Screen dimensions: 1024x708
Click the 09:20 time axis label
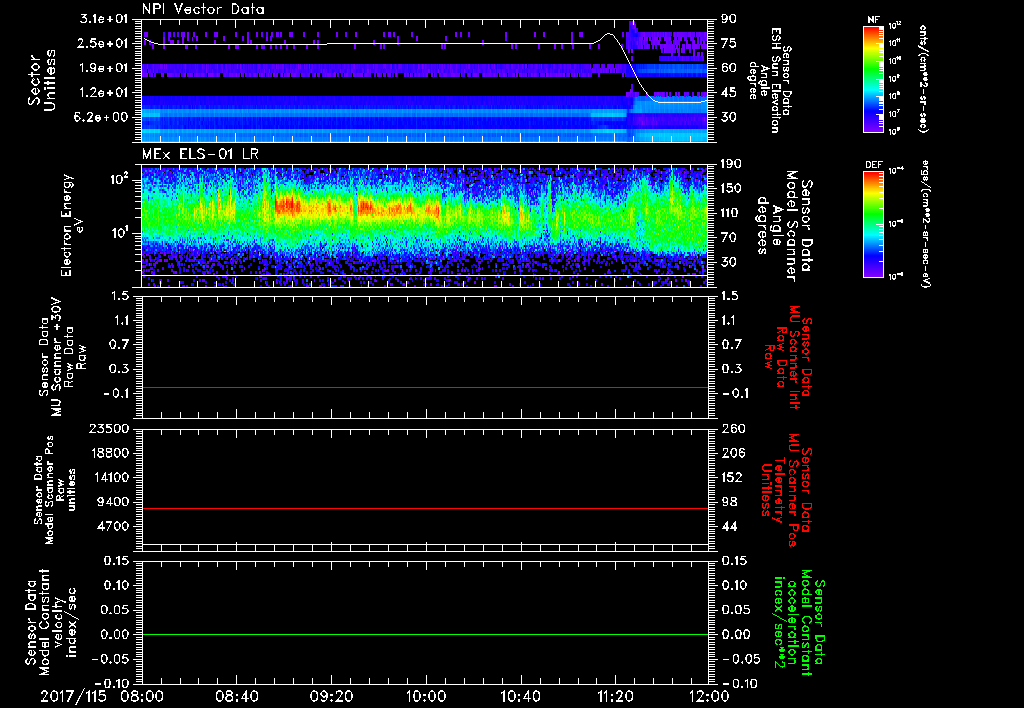tap(331, 696)
